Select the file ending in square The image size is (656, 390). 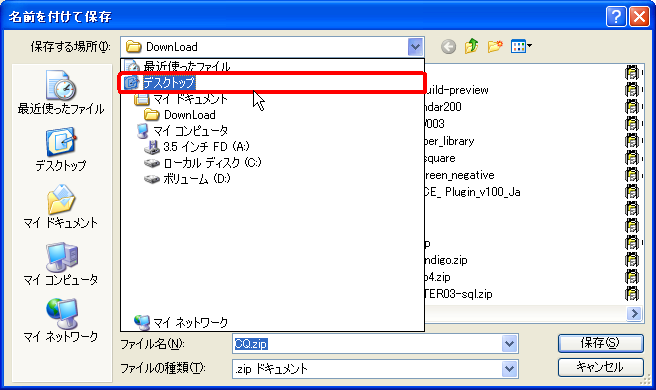(440, 158)
